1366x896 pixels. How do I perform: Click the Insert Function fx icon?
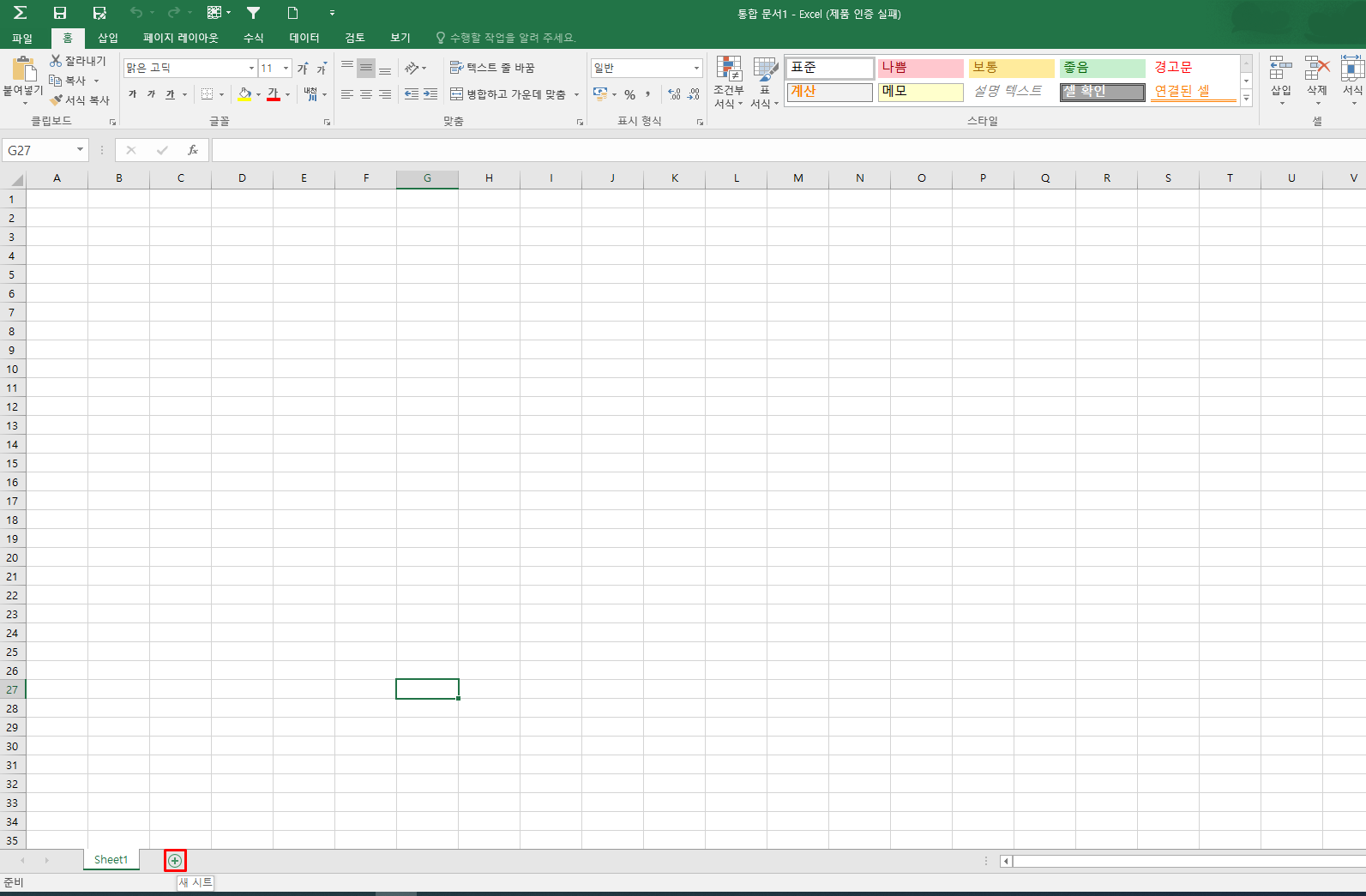tap(193, 150)
